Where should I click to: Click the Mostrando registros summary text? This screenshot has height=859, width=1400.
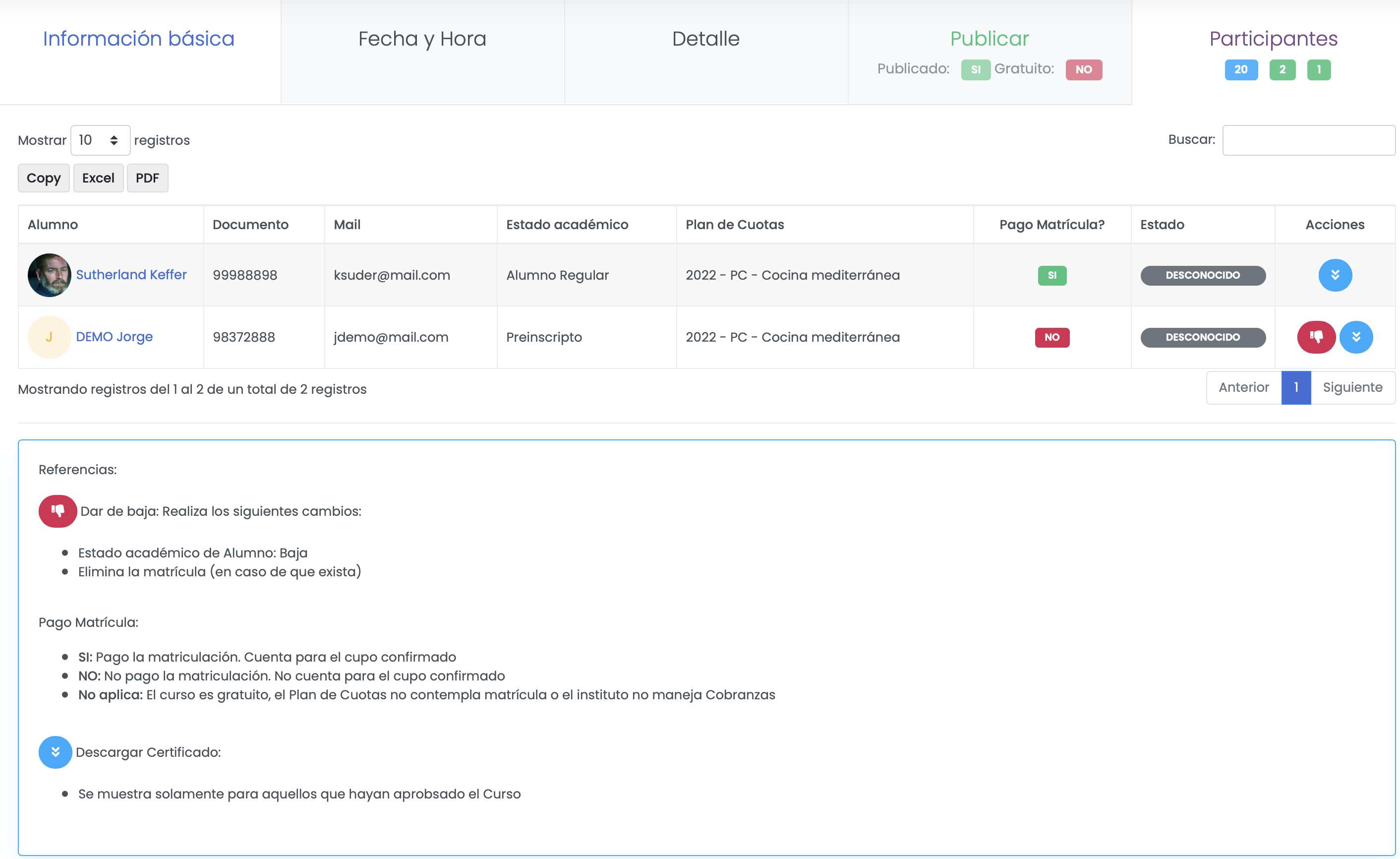(192, 389)
